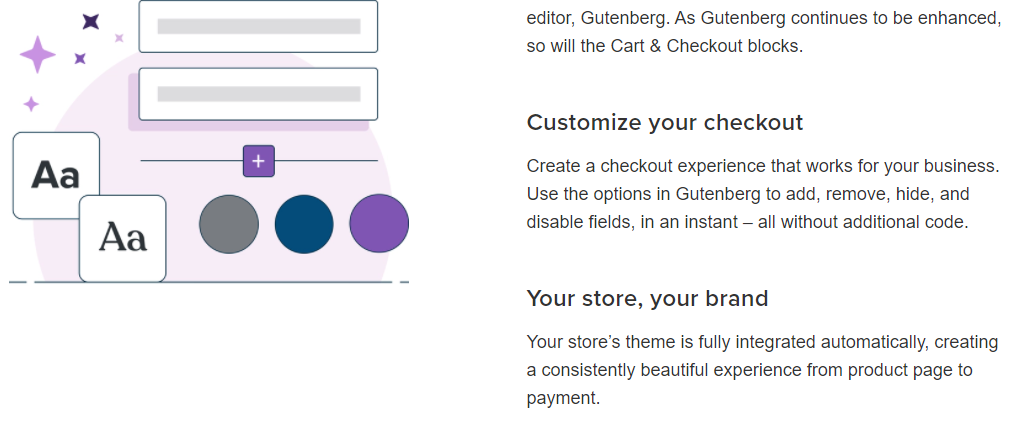Viewport: 1036px width, 429px height.
Task: Click the small medium-purple star
Action: 80,59
